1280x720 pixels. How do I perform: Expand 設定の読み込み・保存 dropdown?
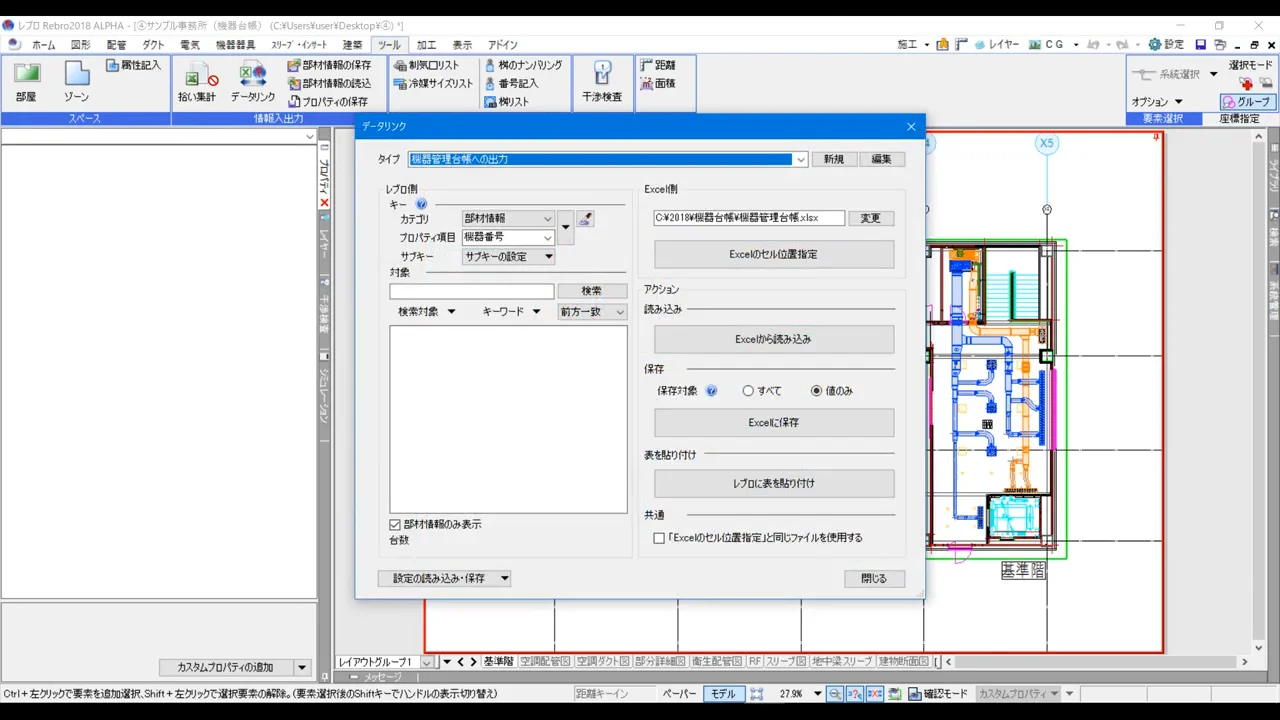click(444, 578)
